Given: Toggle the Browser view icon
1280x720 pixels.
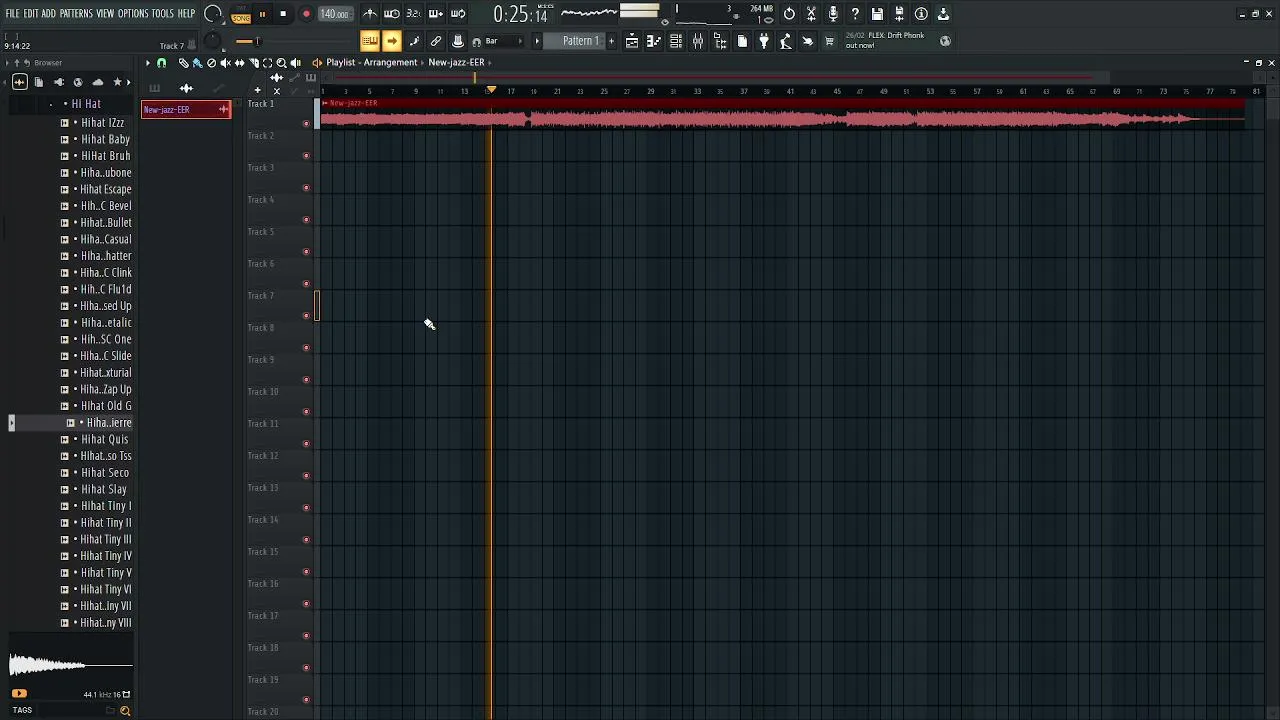Looking at the screenshot, I should [x=720, y=41].
